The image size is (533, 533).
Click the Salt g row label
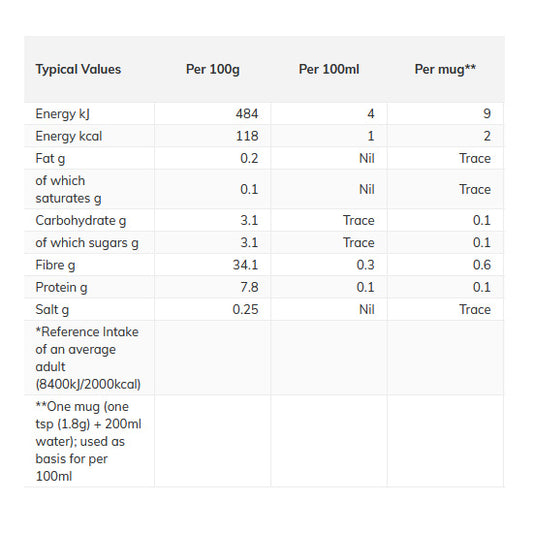pos(52,310)
